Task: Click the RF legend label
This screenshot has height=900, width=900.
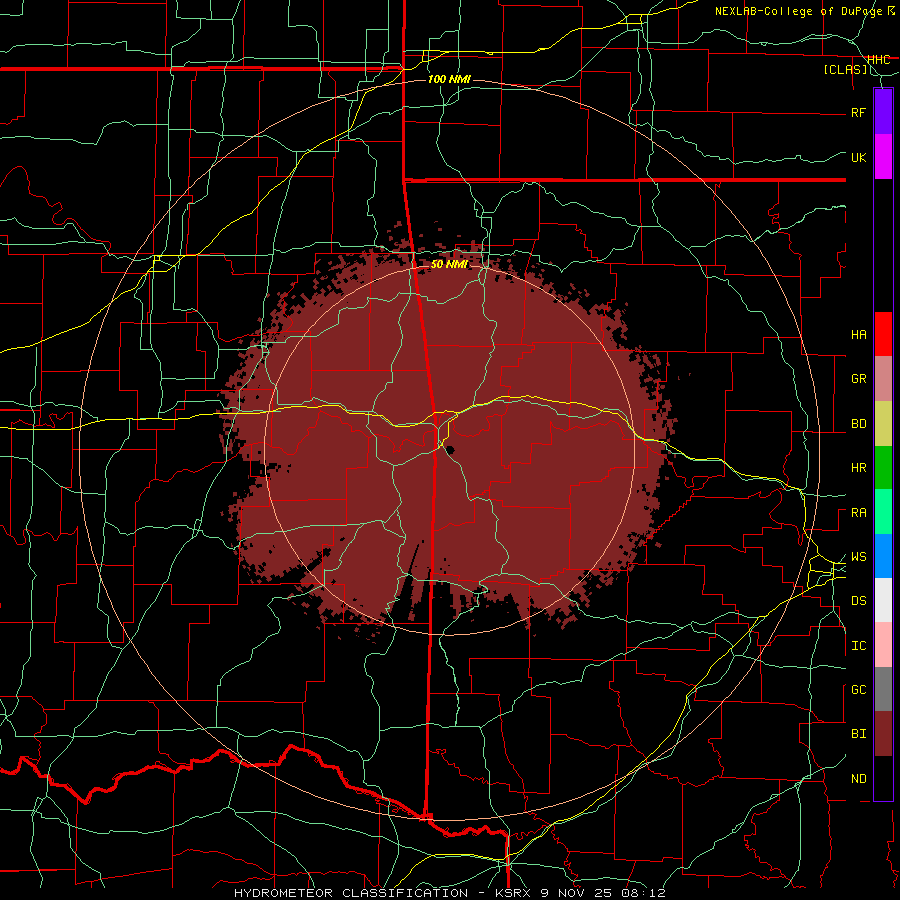Action: coord(858,112)
